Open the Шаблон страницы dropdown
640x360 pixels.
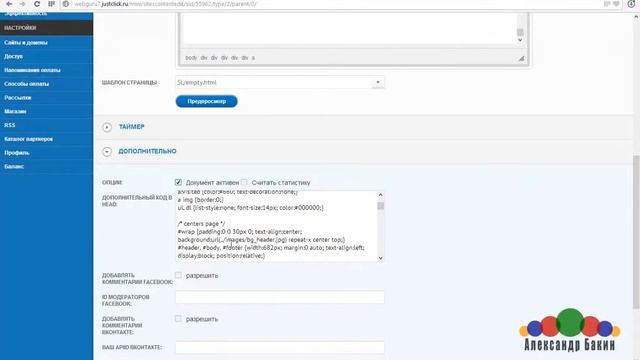(280, 82)
